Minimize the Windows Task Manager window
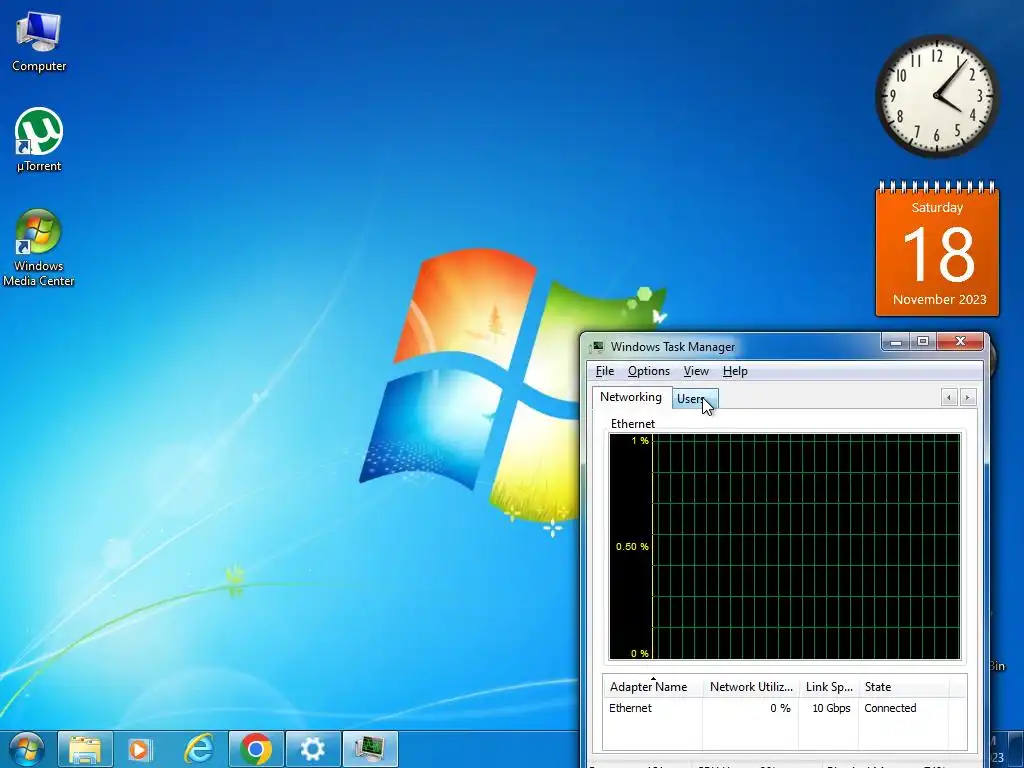 point(896,341)
